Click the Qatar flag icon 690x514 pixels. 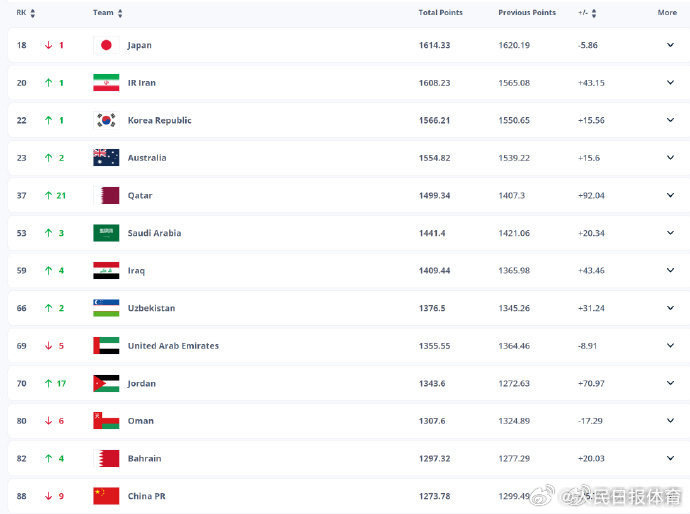tap(106, 196)
